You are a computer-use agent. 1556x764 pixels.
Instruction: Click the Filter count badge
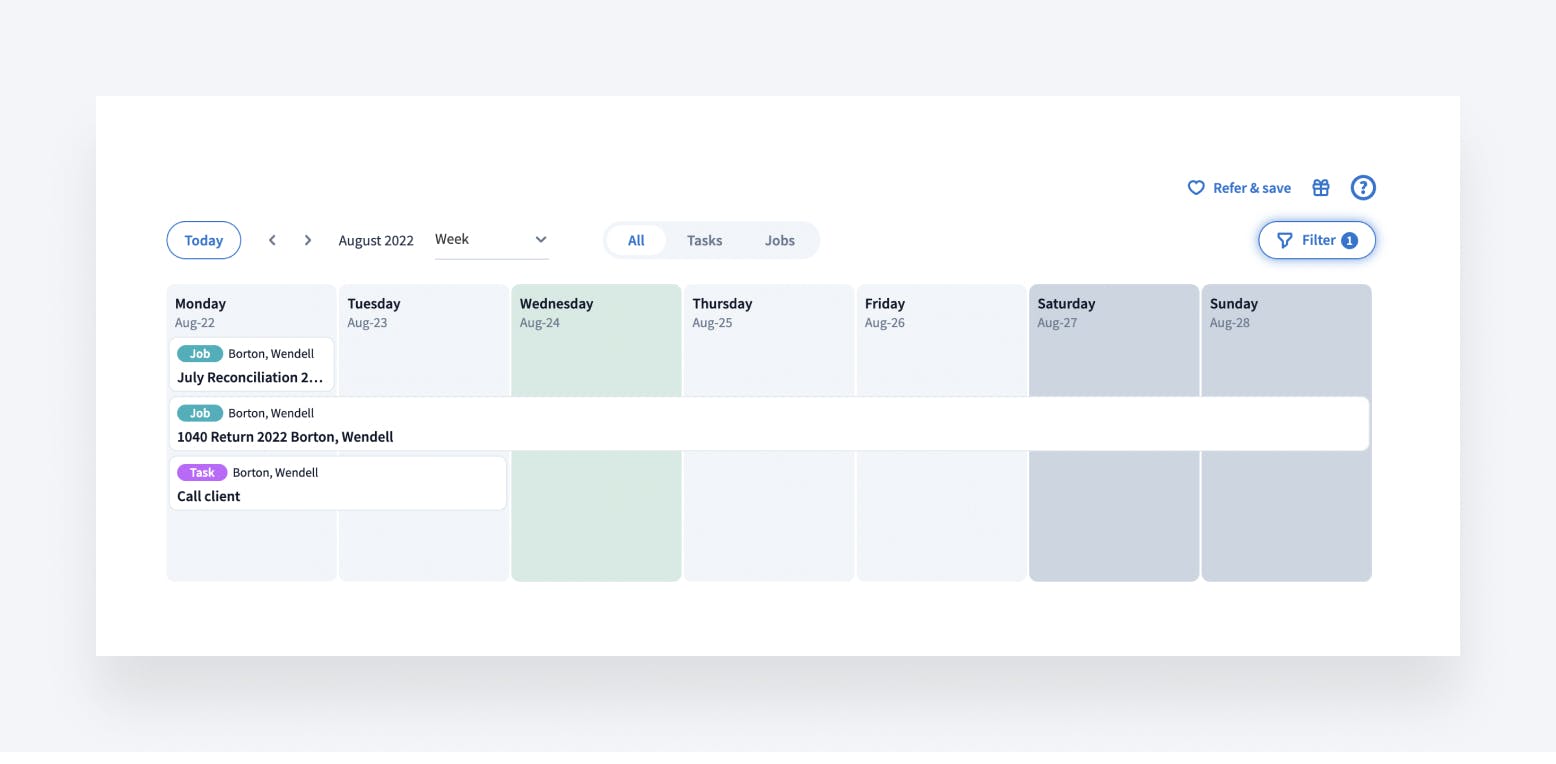tap(1349, 240)
